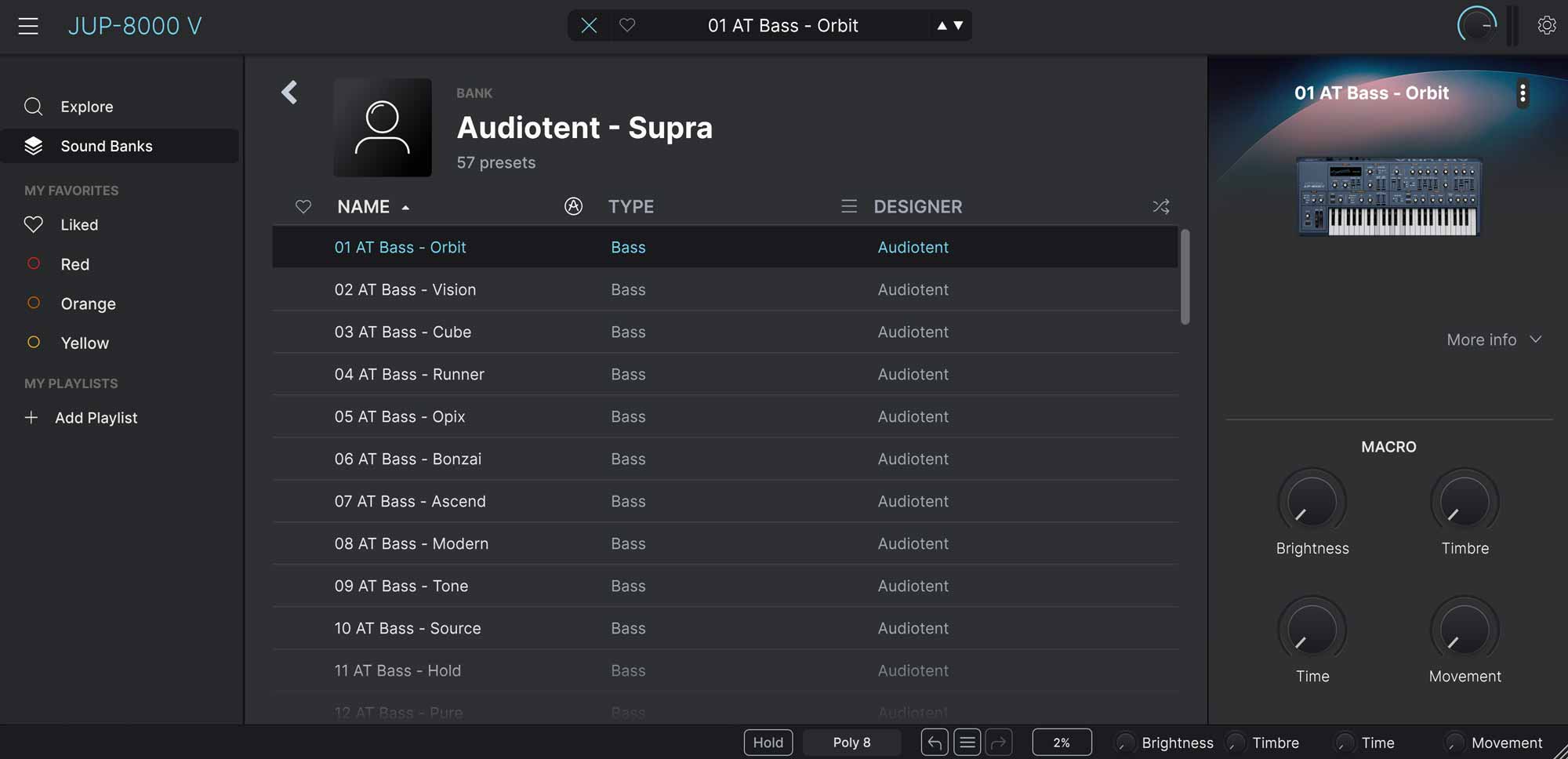The image size is (1568, 759).
Task: Select preset 04 AT Bass - Runner
Action: coord(725,374)
